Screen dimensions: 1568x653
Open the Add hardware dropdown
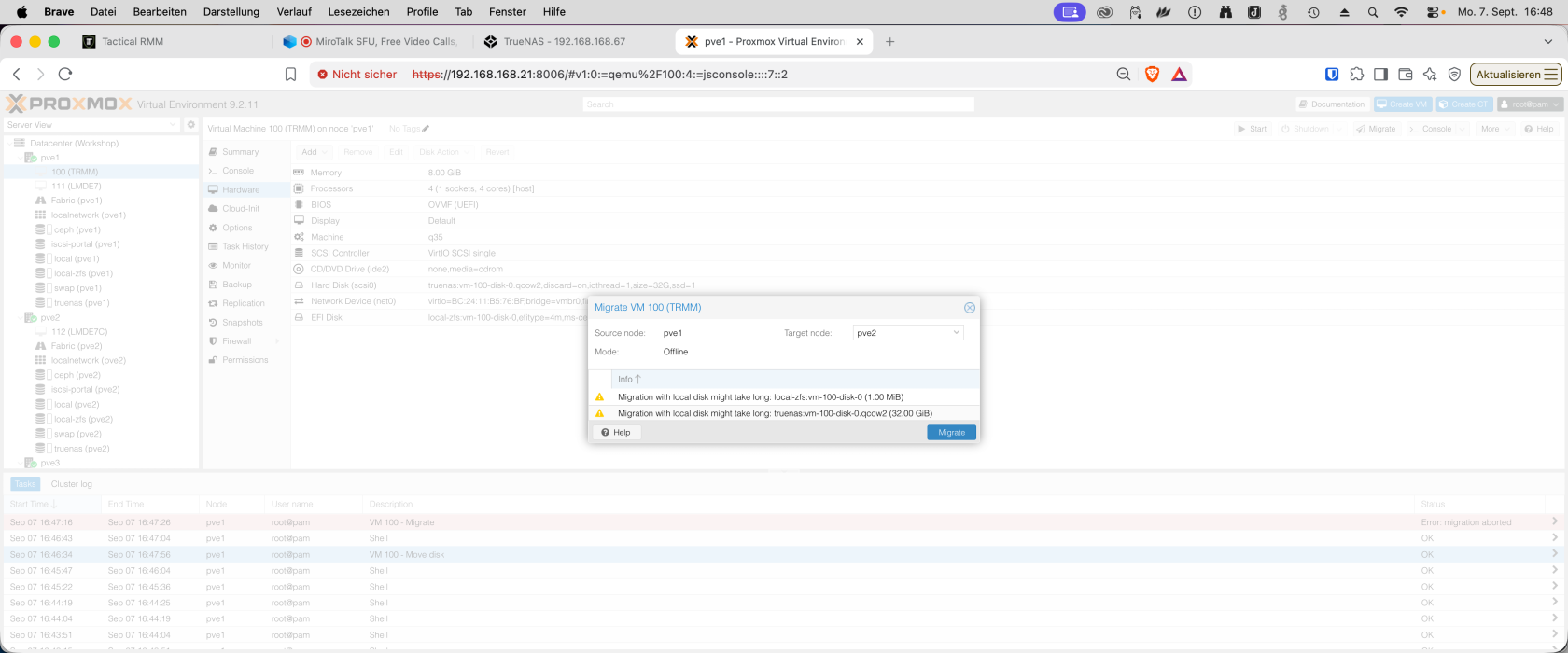click(x=315, y=152)
